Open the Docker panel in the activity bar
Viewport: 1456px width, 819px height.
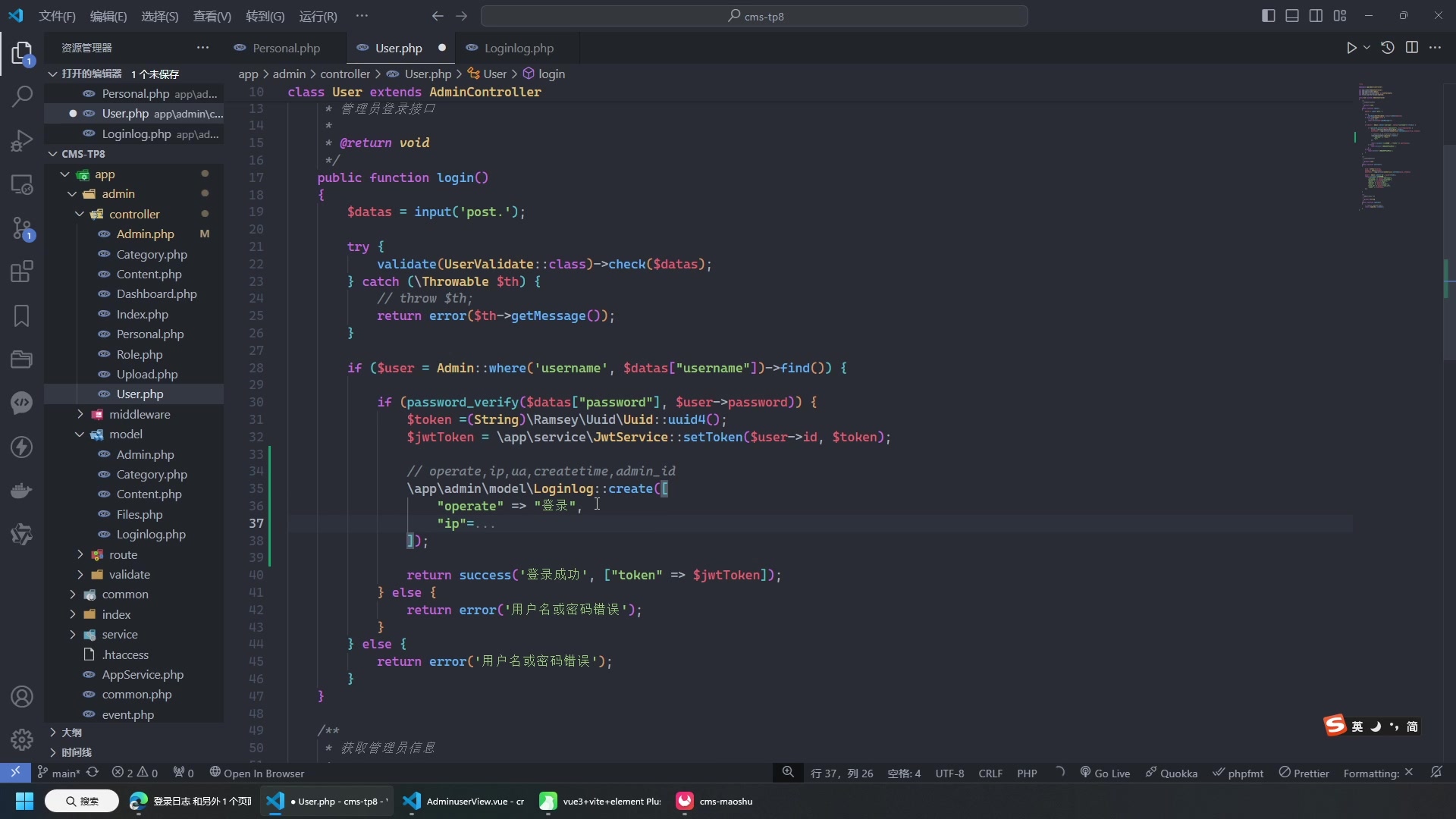point(22,491)
